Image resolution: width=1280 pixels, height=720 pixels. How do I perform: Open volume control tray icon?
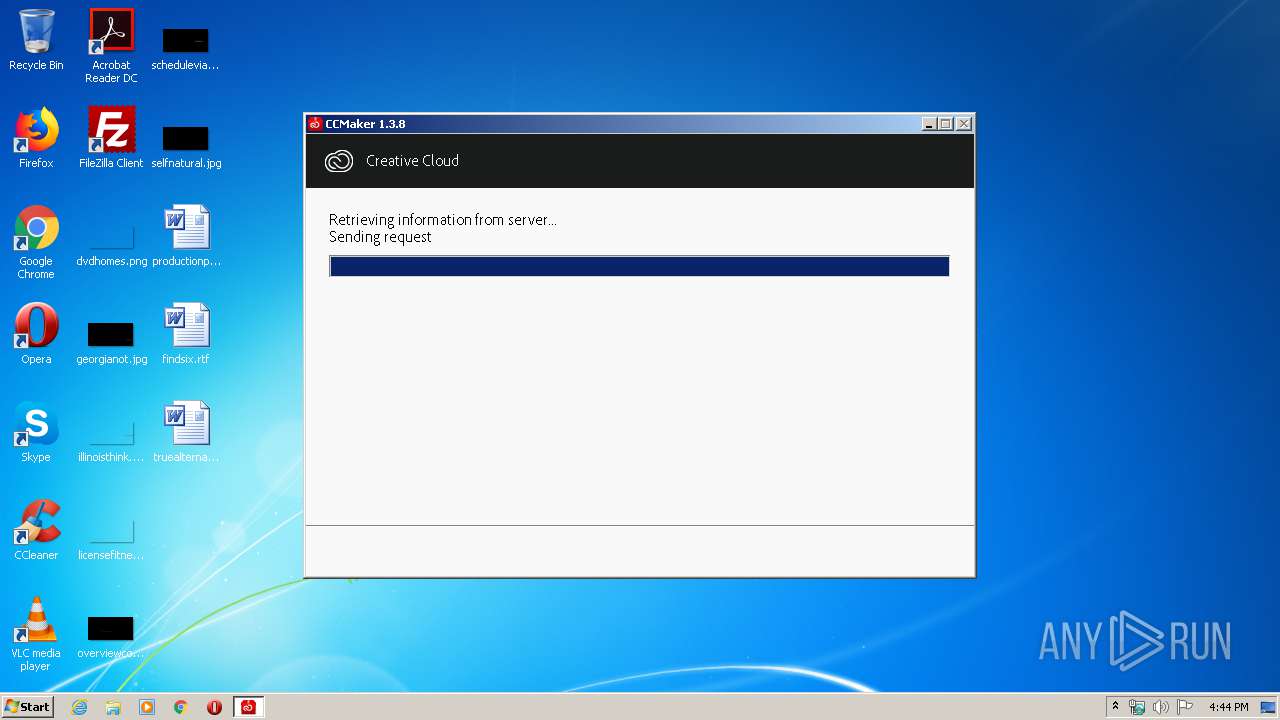[1160, 707]
